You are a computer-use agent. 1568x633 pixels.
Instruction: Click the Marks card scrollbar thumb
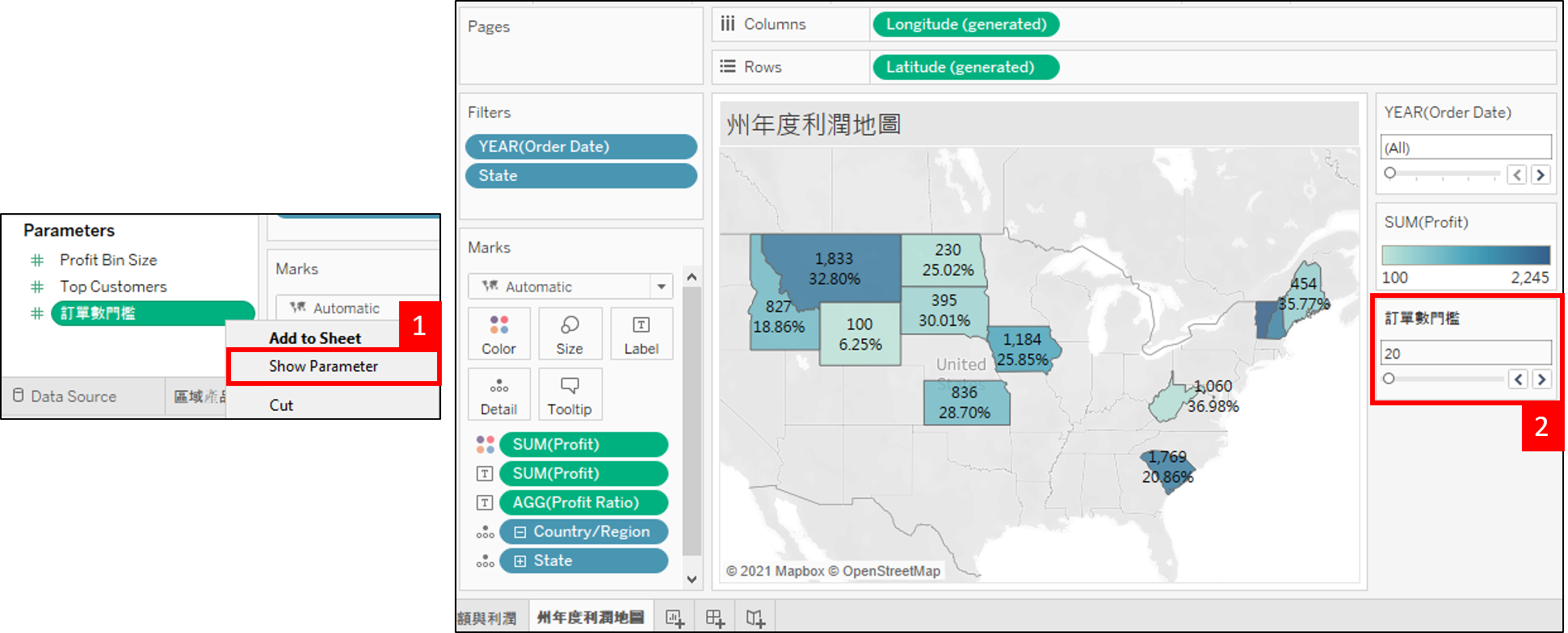(692, 421)
